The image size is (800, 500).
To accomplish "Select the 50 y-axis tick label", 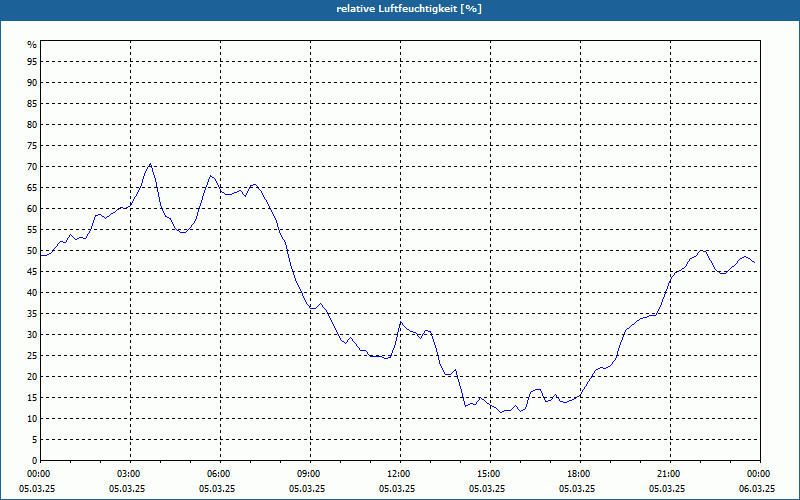I will (x=32, y=251).
